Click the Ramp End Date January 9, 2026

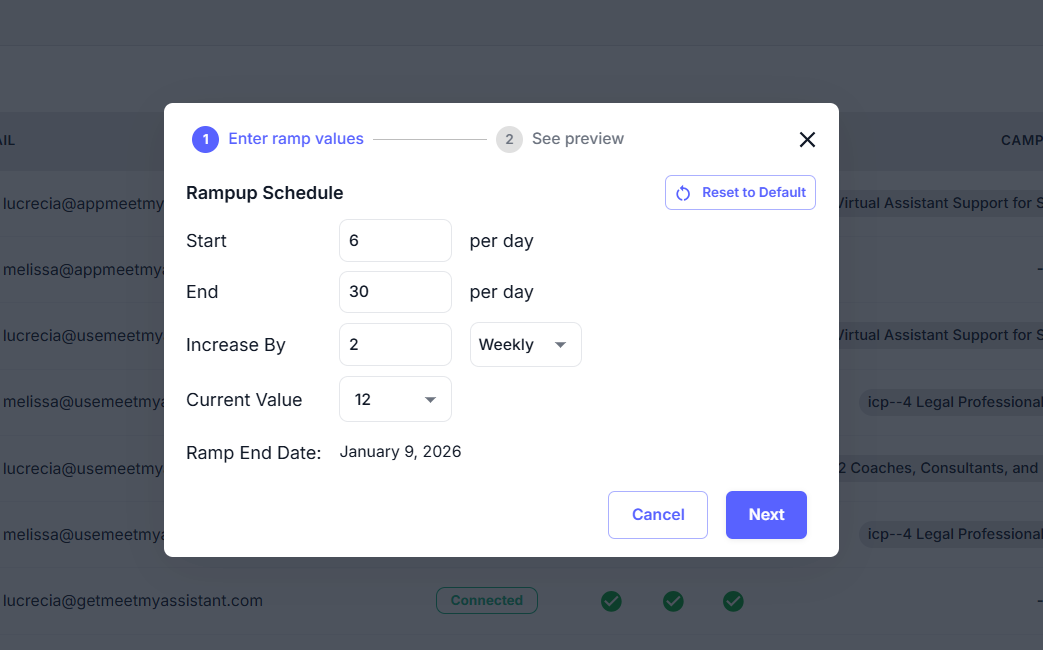coord(400,452)
